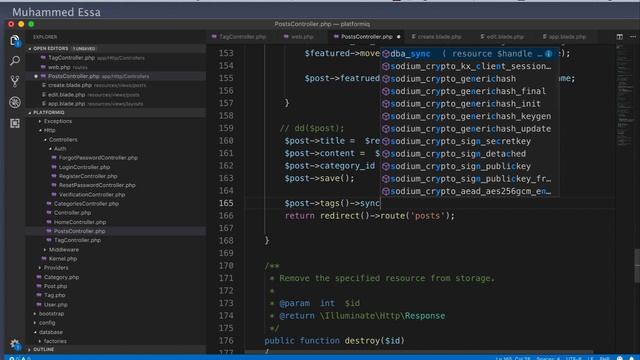Open LoginController.php file
640x360 pixels.
click(x=84, y=167)
